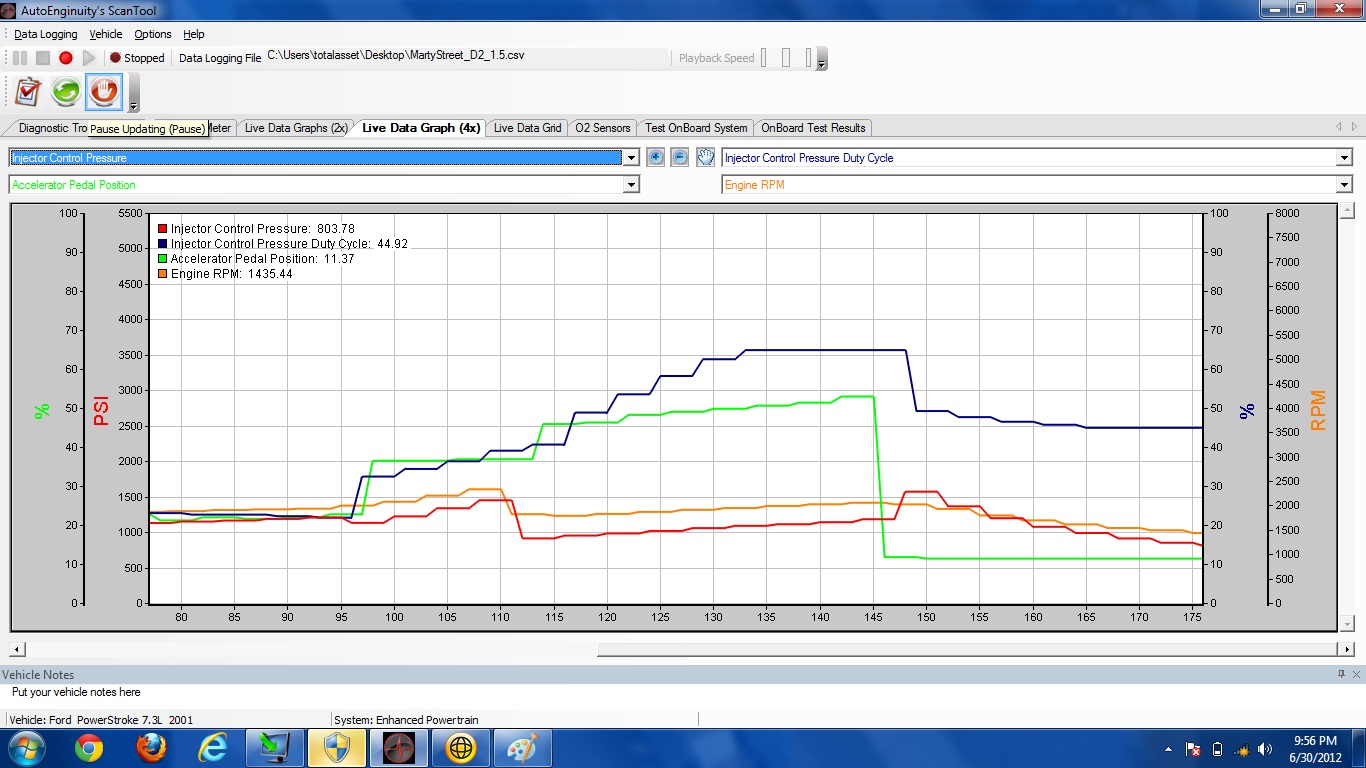Click the taskbar clock showing 9:56 PM
This screenshot has height=768, width=1366.
(x=1314, y=748)
